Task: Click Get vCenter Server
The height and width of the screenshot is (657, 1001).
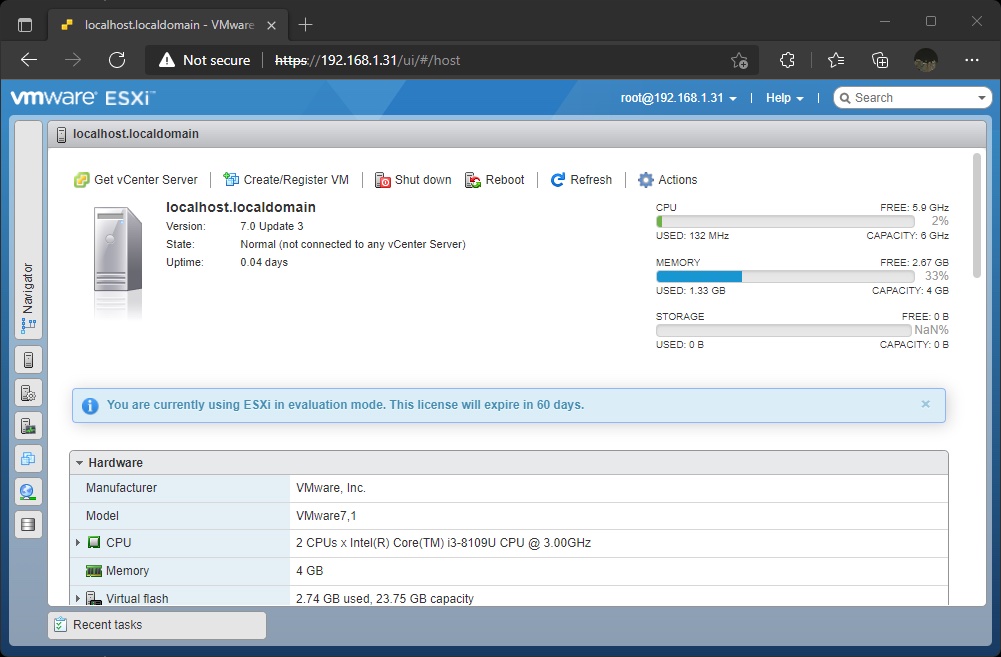Action: [136, 180]
